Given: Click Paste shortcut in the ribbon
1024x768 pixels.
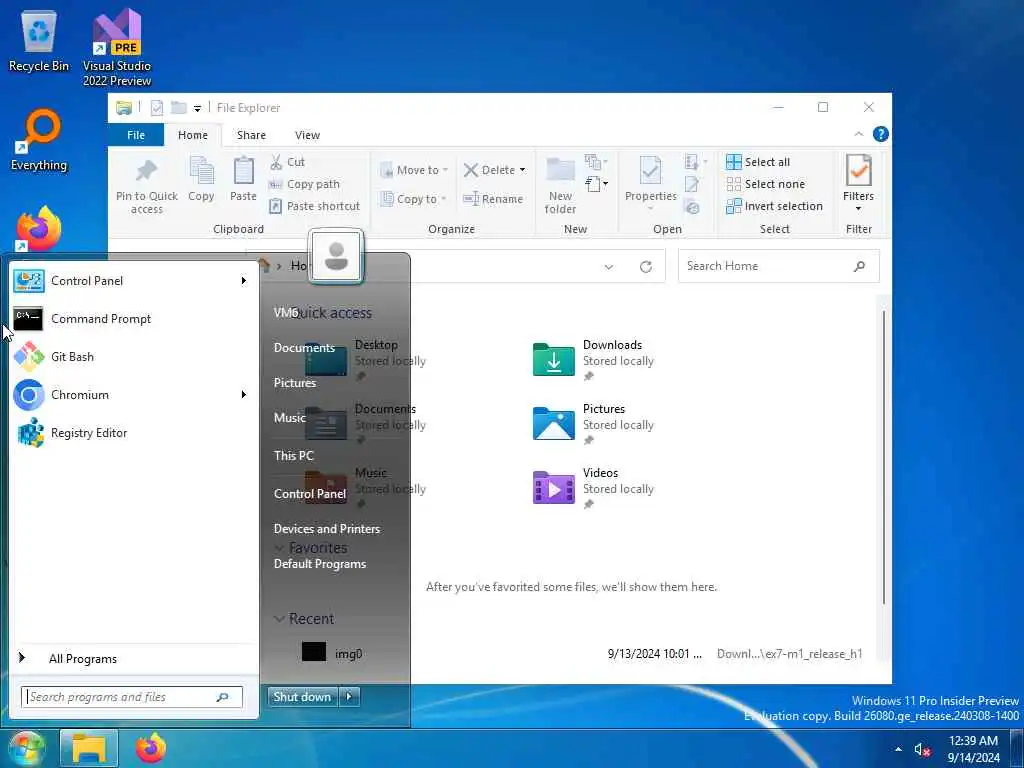Looking at the screenshot, I should point(314,206).
